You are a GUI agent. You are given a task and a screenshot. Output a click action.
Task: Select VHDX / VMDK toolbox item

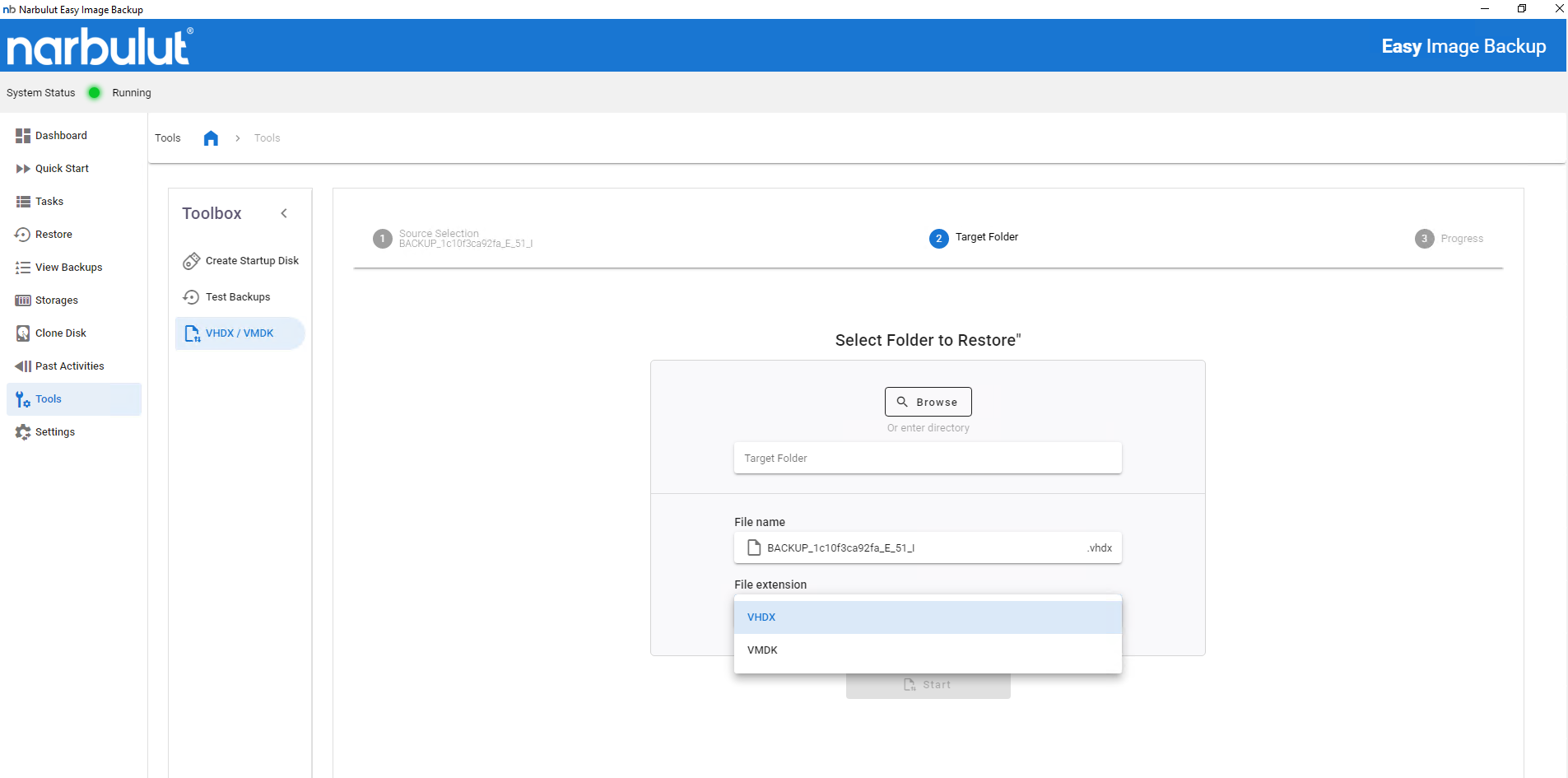[x=240, y=333]
